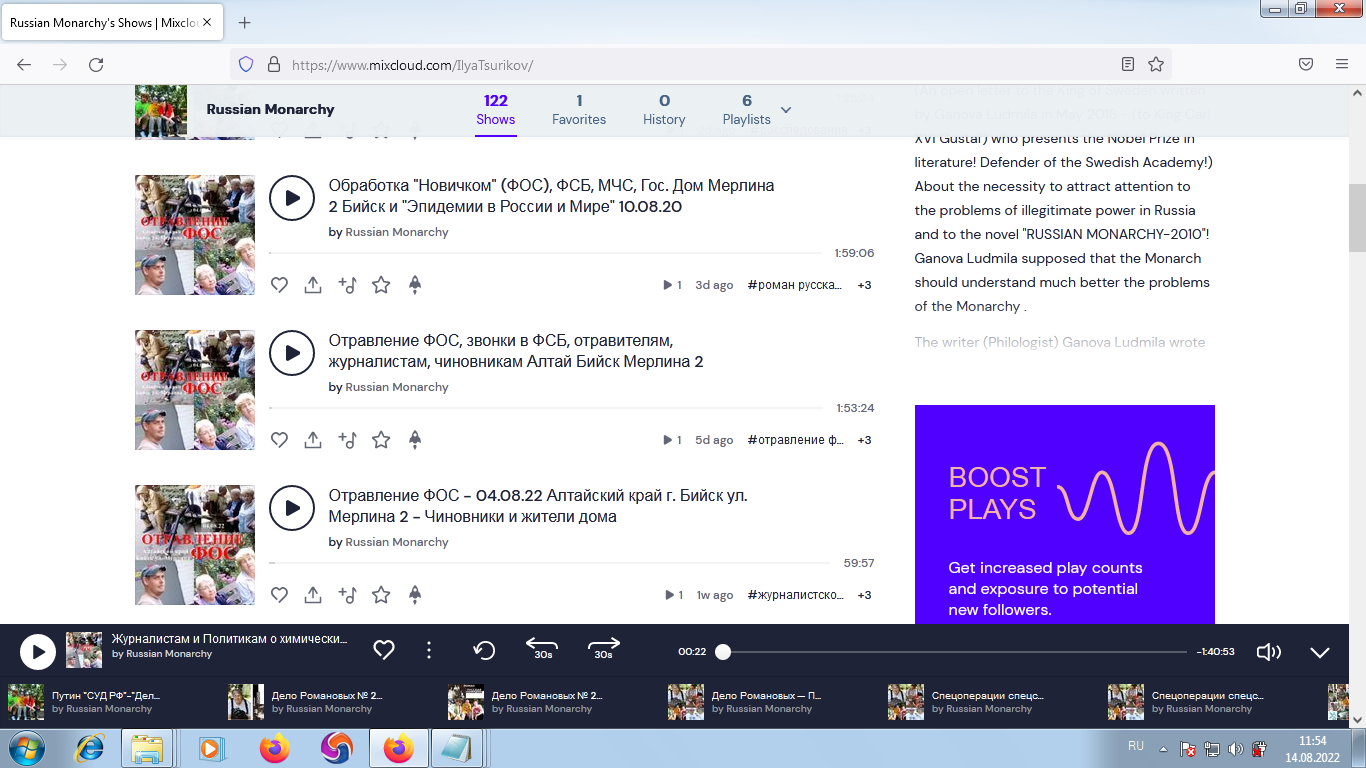Expand the profile tabs dropdown arrow
1366x768 pixels.
pyautogui.click(x=786, y=110)
